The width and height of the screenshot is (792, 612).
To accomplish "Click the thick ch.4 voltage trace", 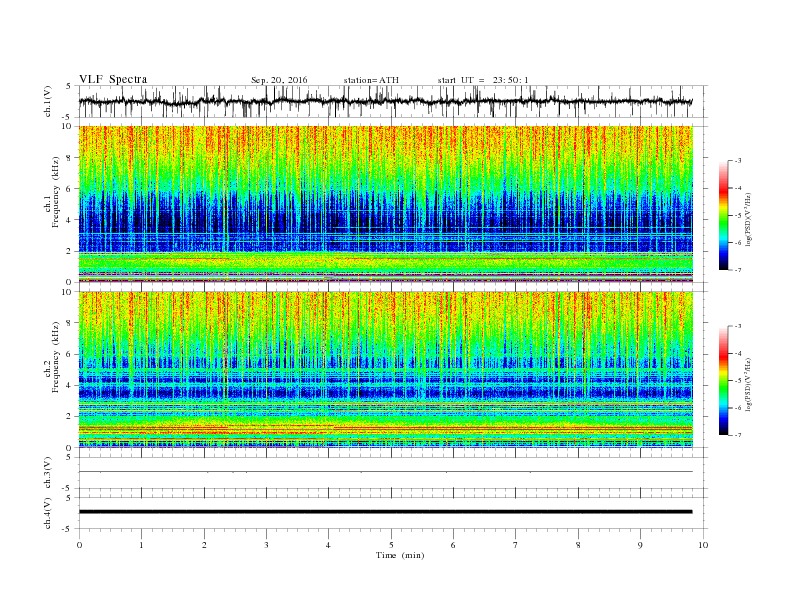I will (x=385, y=512).
